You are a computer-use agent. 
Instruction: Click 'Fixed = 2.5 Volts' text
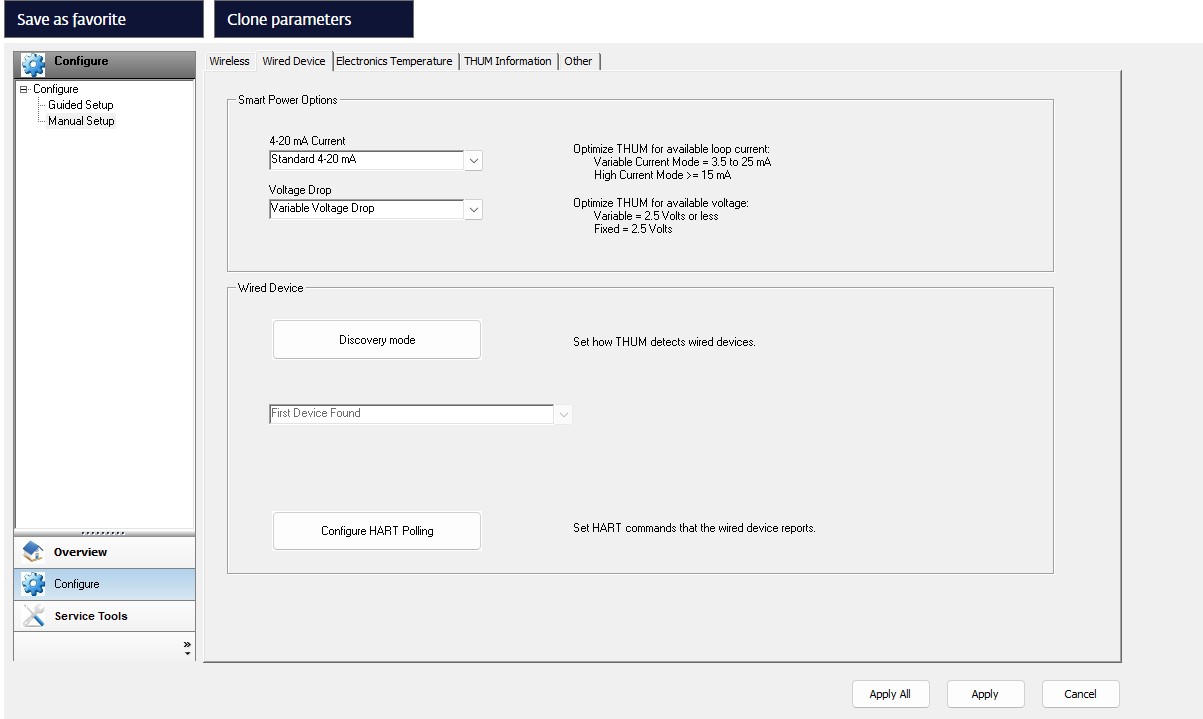coord(633,229)
